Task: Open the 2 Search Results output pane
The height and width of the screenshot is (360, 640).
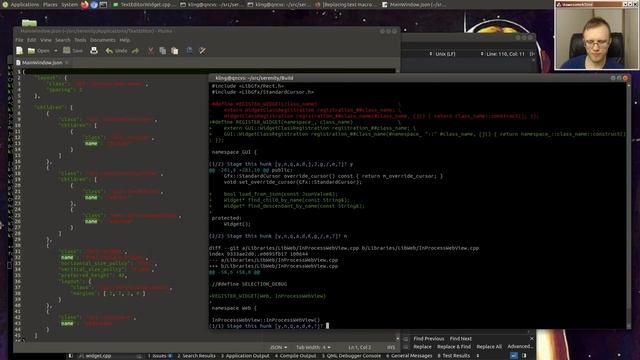Action: point(196,356)
